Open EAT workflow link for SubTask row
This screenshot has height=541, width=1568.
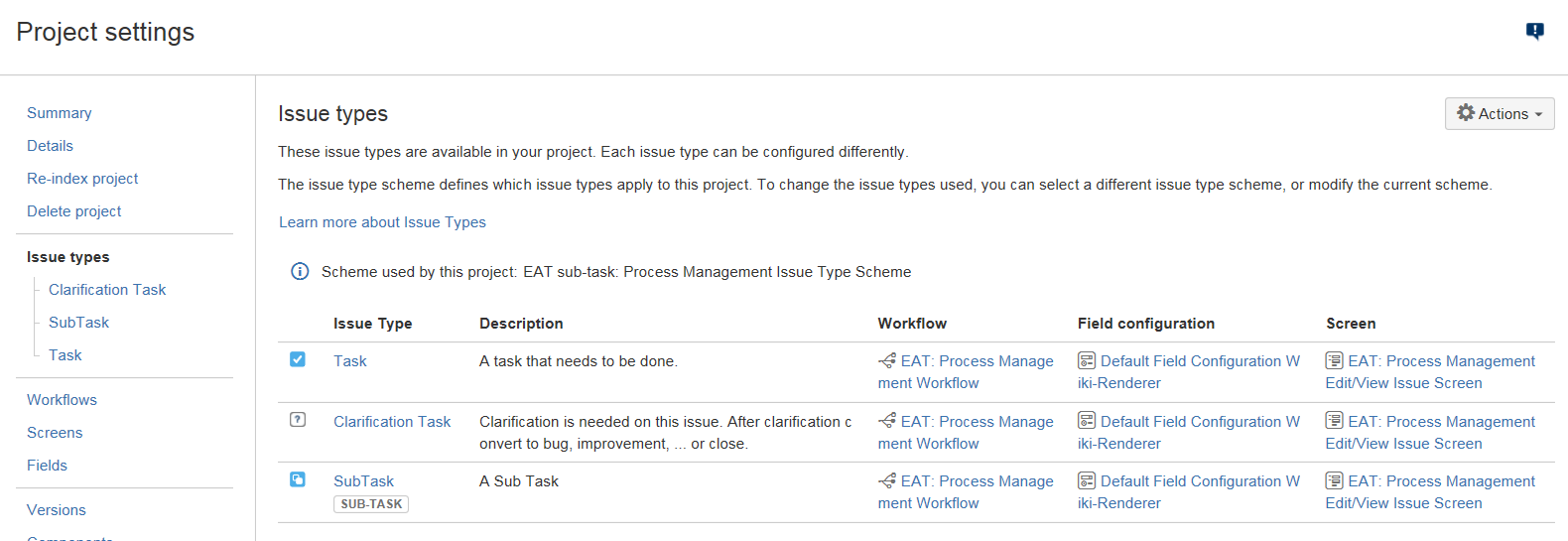966,492
